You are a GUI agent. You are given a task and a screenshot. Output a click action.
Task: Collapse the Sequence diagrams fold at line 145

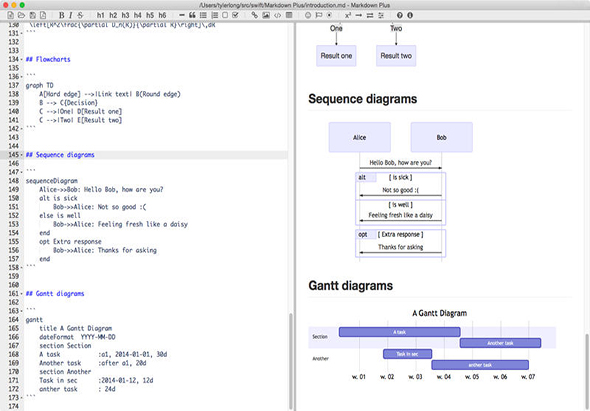pos(21,155)
